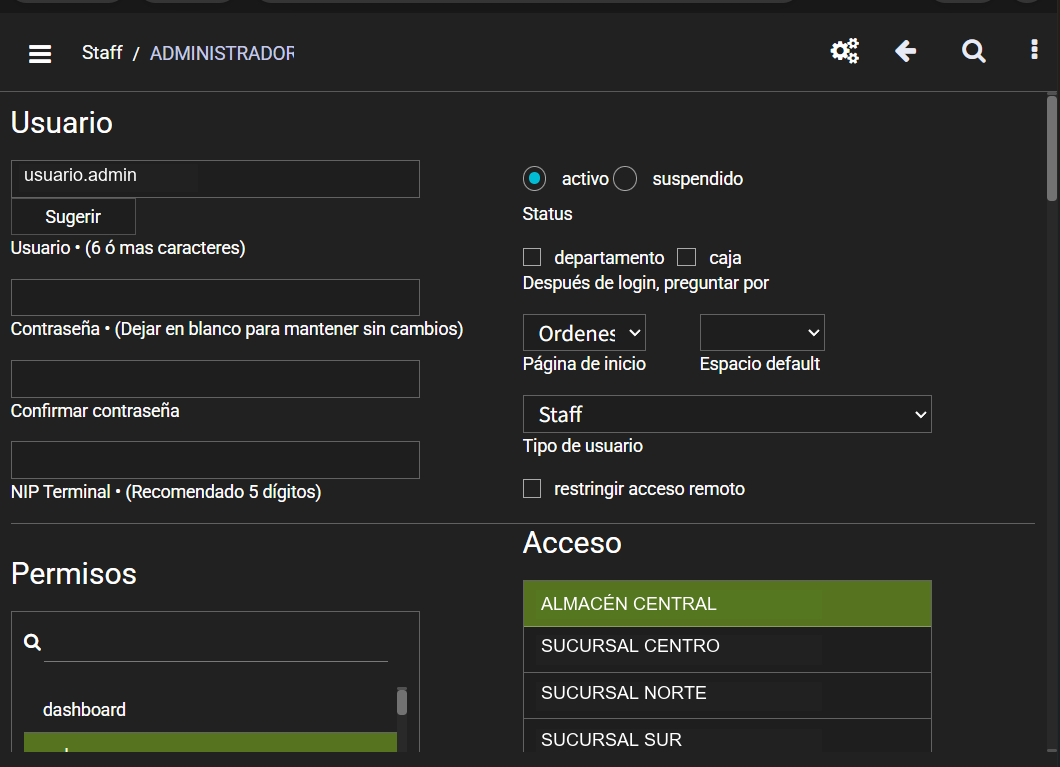Click the Permisos search magnifier icon
The width and height of the screenshot is (1060, 767).
pos(32,642)
